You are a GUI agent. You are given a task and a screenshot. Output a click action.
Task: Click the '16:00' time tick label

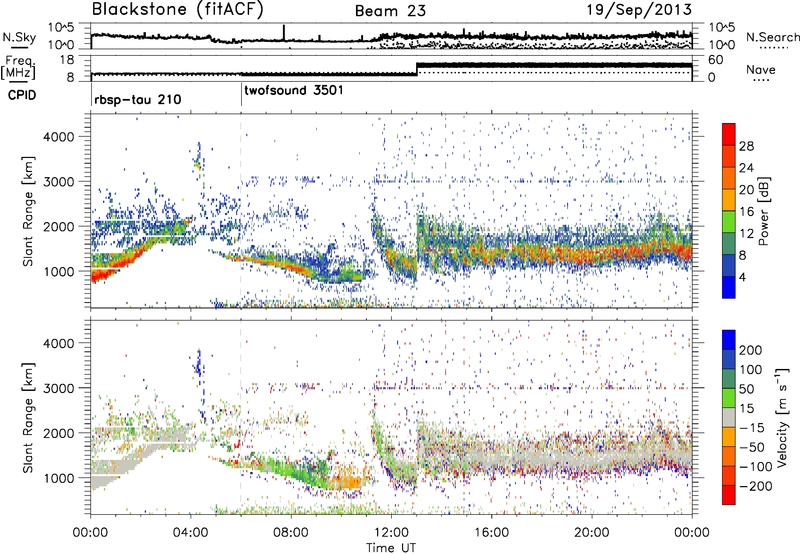(x=491, y=533)
